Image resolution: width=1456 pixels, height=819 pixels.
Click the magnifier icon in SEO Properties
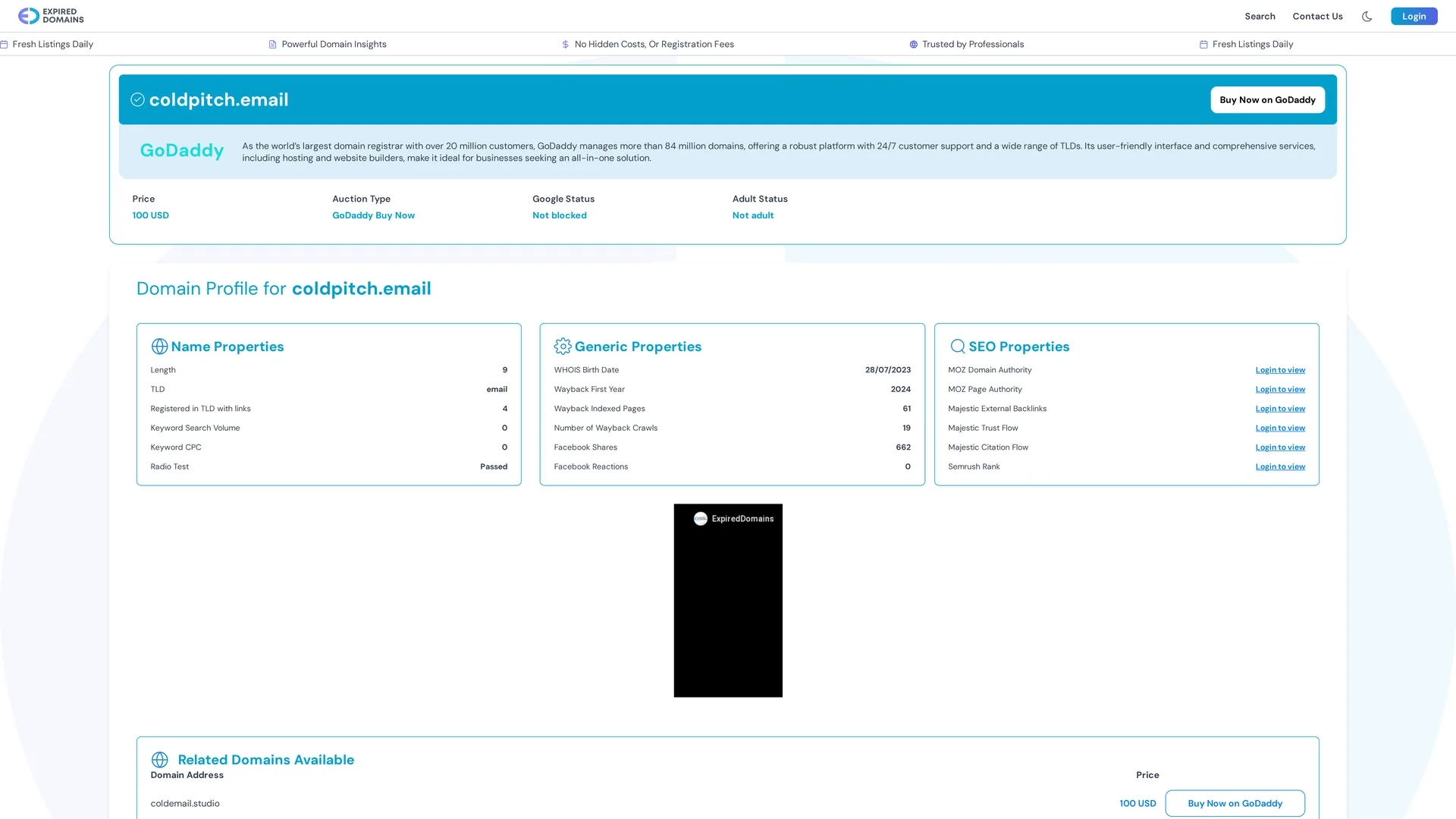958,347
